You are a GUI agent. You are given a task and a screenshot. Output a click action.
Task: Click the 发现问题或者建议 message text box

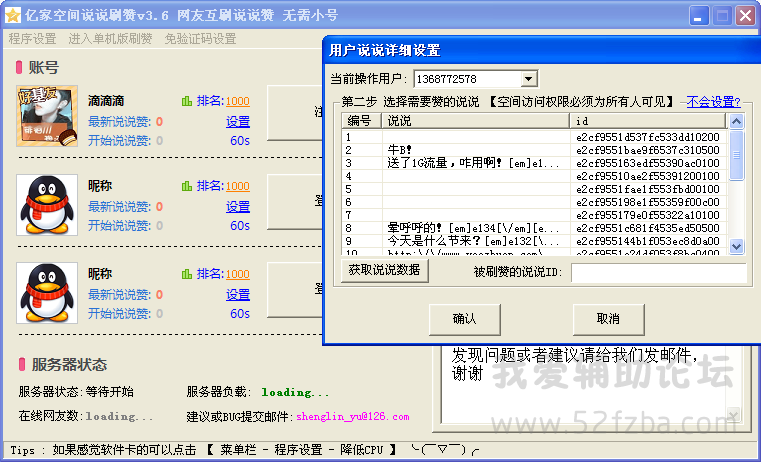585,383
